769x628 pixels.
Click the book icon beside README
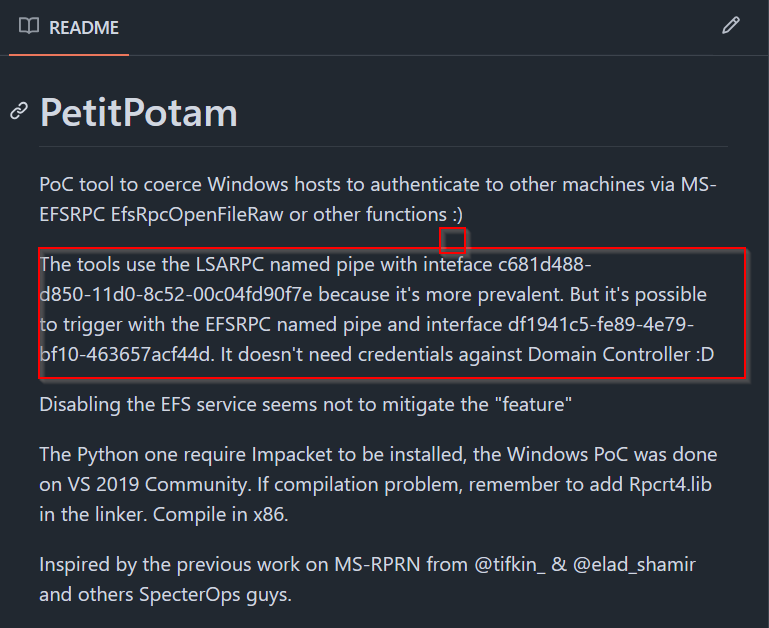pos(29,26)
